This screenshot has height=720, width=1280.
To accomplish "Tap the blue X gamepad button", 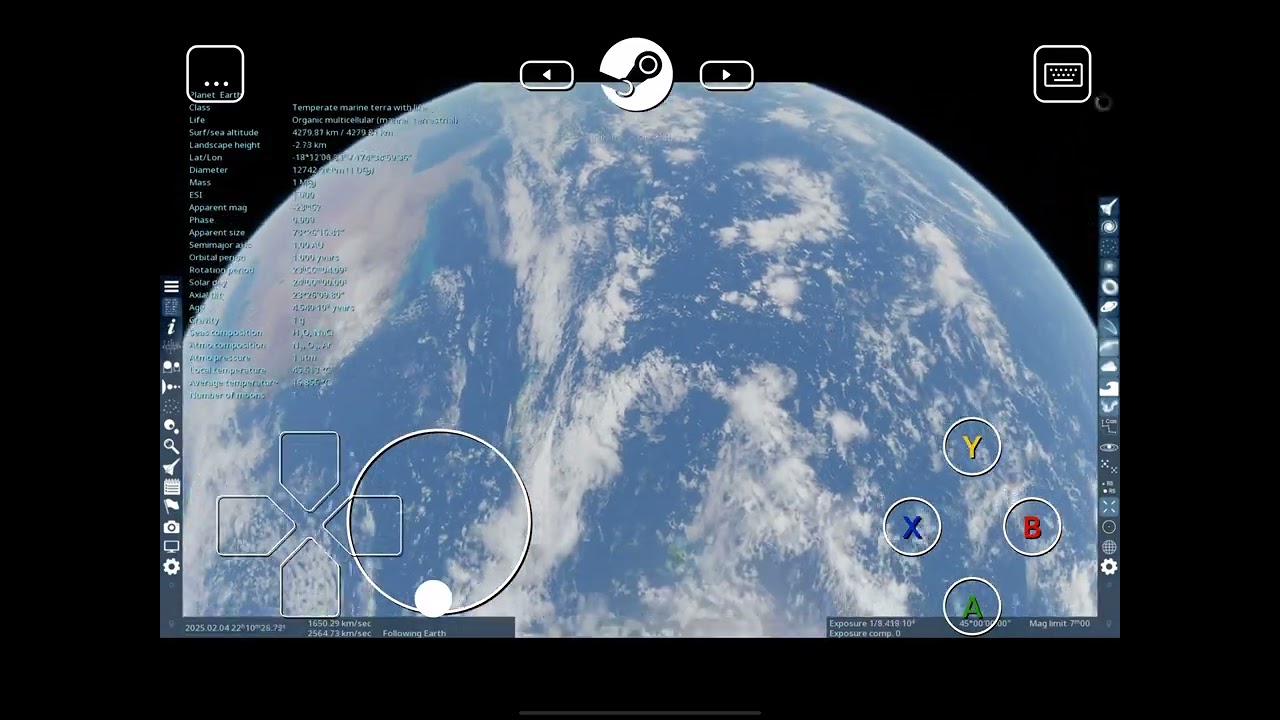I will [912, 527].
